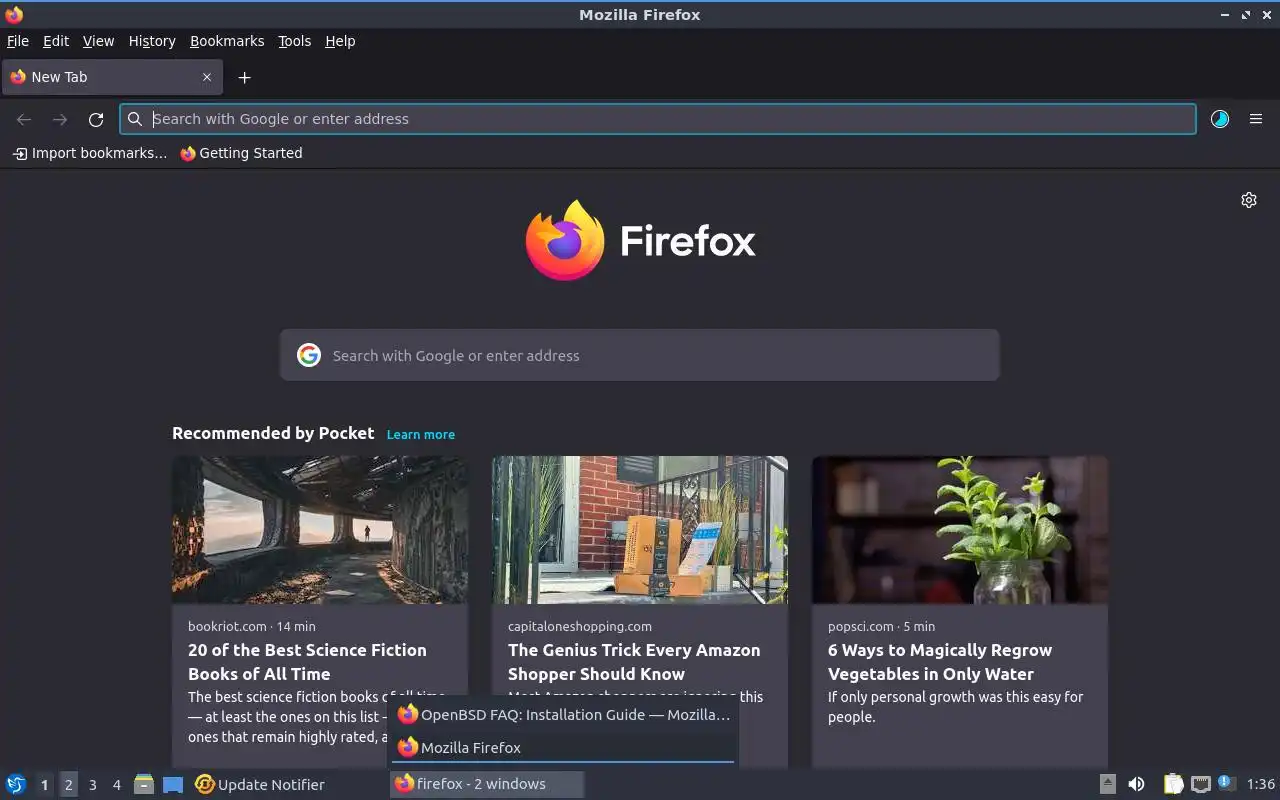
Task: Open the Bookmarks menu
Action: [227, 41]
